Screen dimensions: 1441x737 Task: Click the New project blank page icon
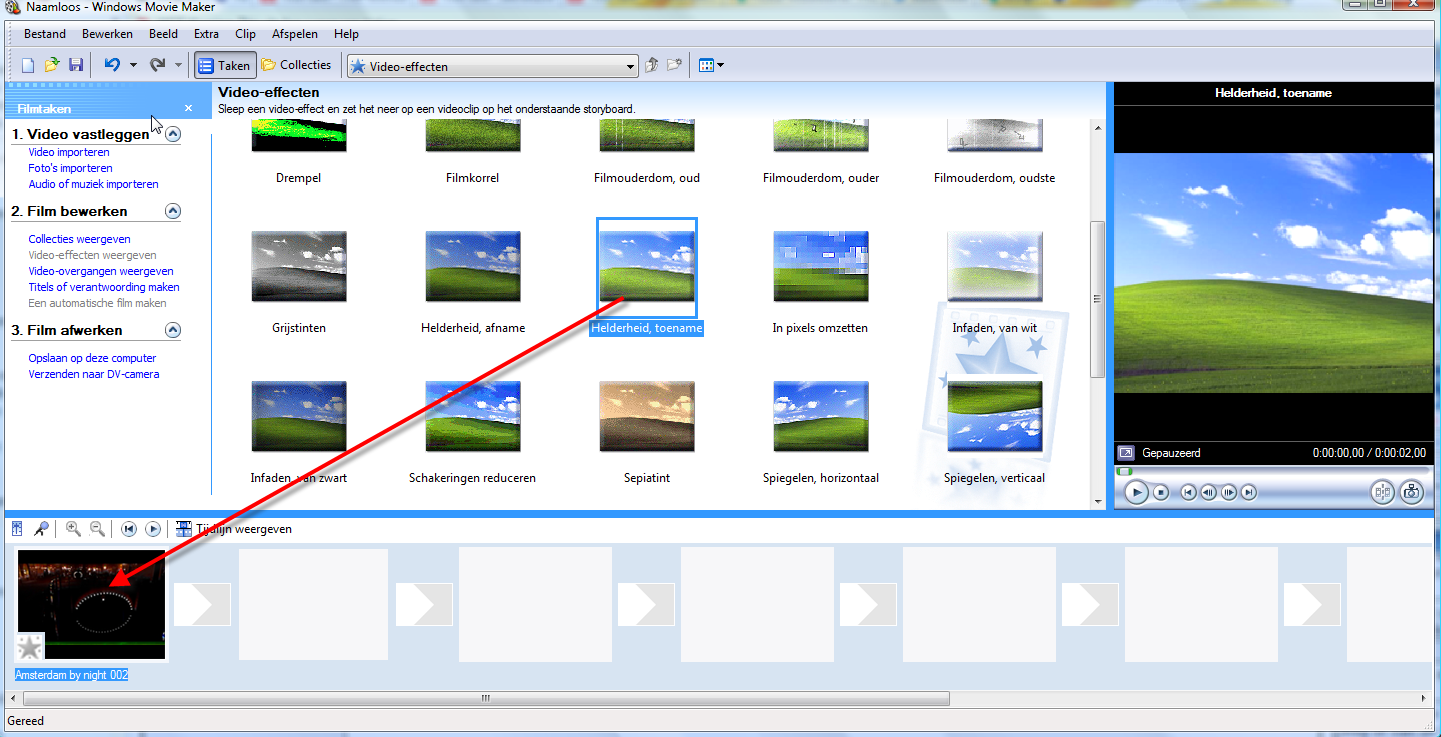click(28, 66)
